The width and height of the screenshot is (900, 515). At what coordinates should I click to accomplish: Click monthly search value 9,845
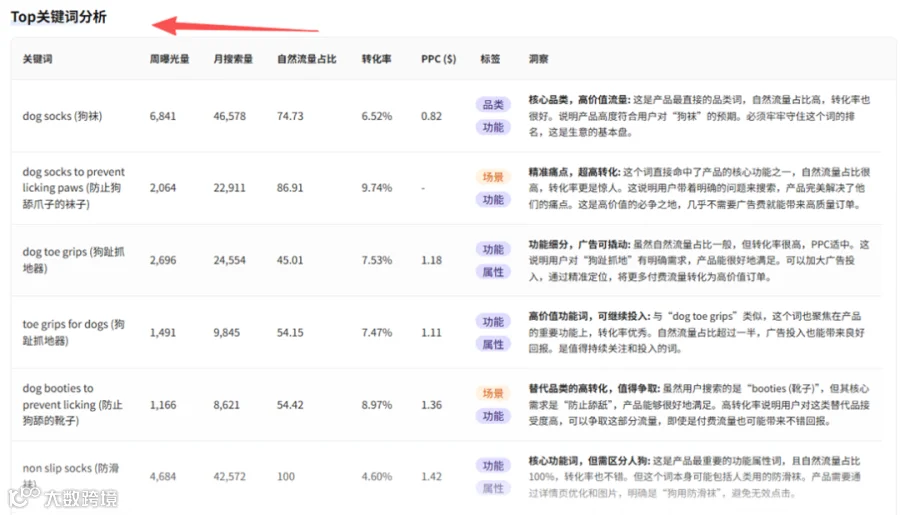(227, 332)
